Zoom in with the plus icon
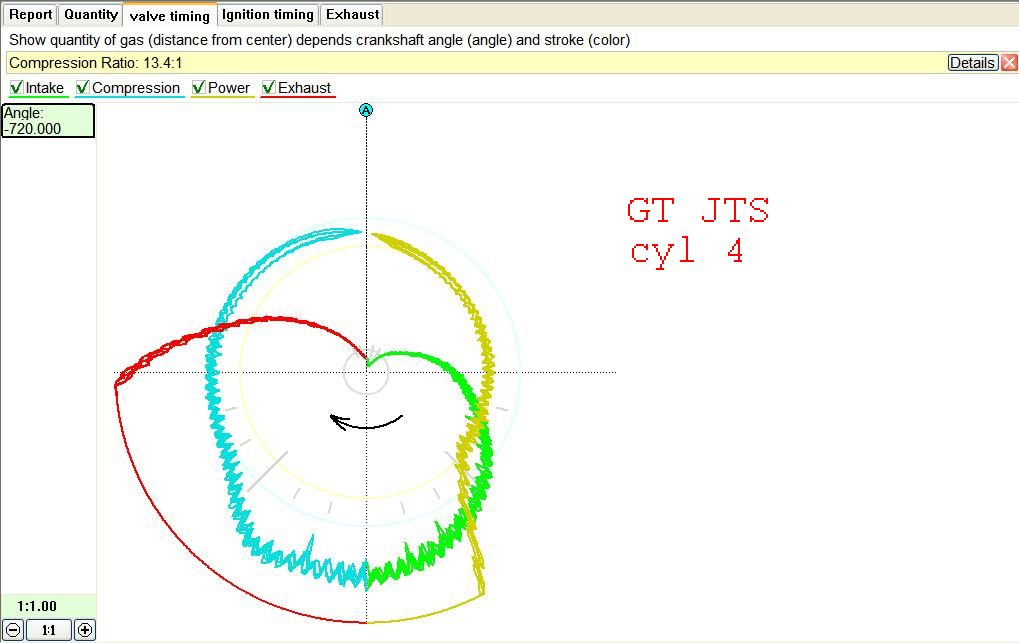The height and width of the screenshot is (643, 1019). [x=85, y=629]
